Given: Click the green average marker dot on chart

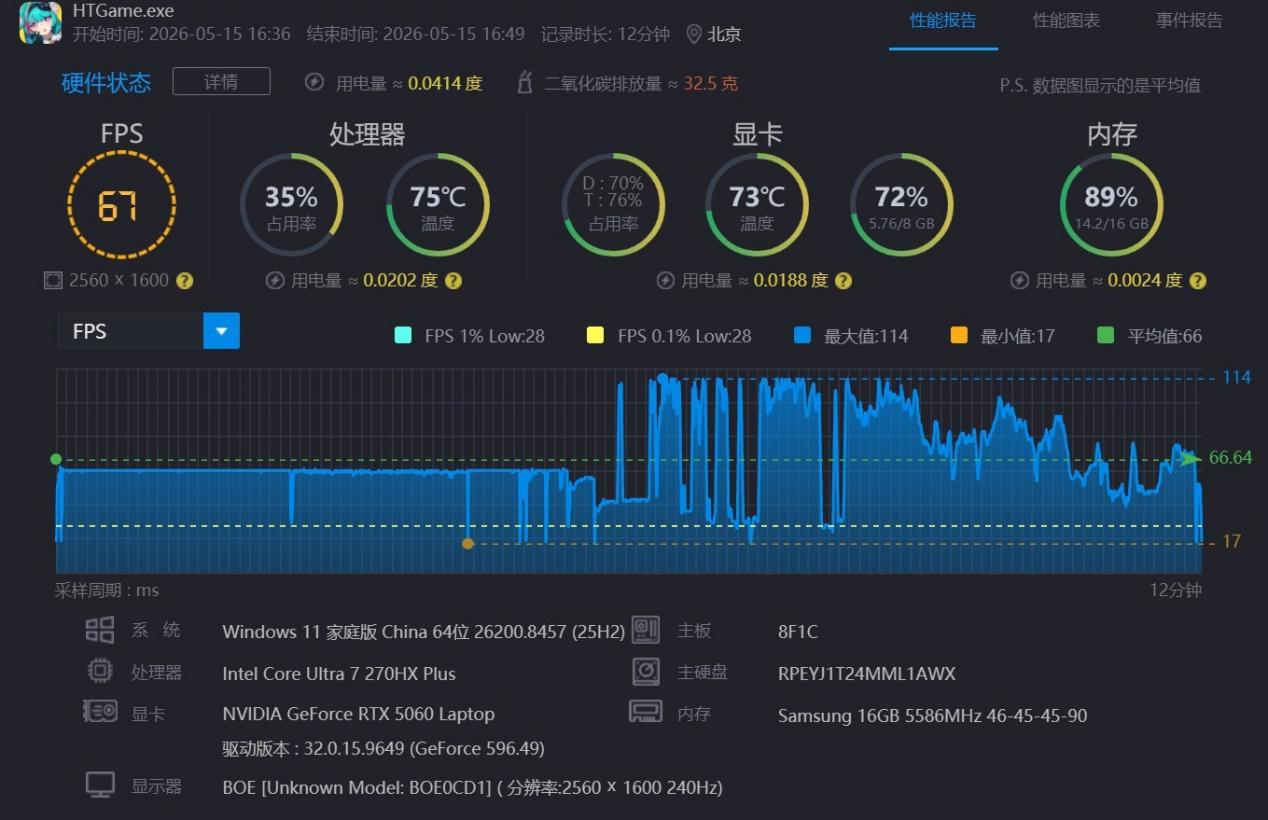Looking at the screenshot, I should 56,460.
